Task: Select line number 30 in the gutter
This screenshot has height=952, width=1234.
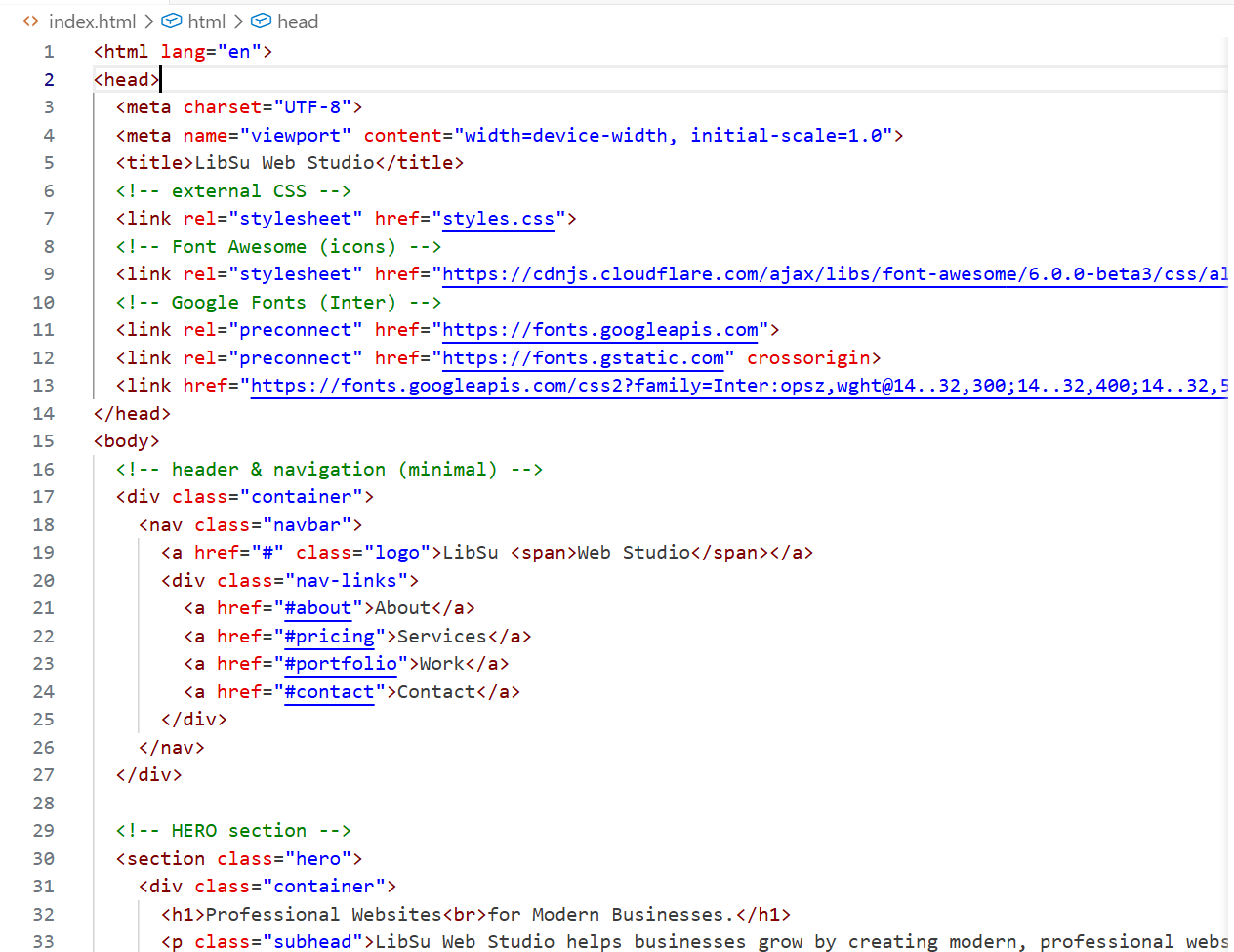Action: click(x=44, y=859)
